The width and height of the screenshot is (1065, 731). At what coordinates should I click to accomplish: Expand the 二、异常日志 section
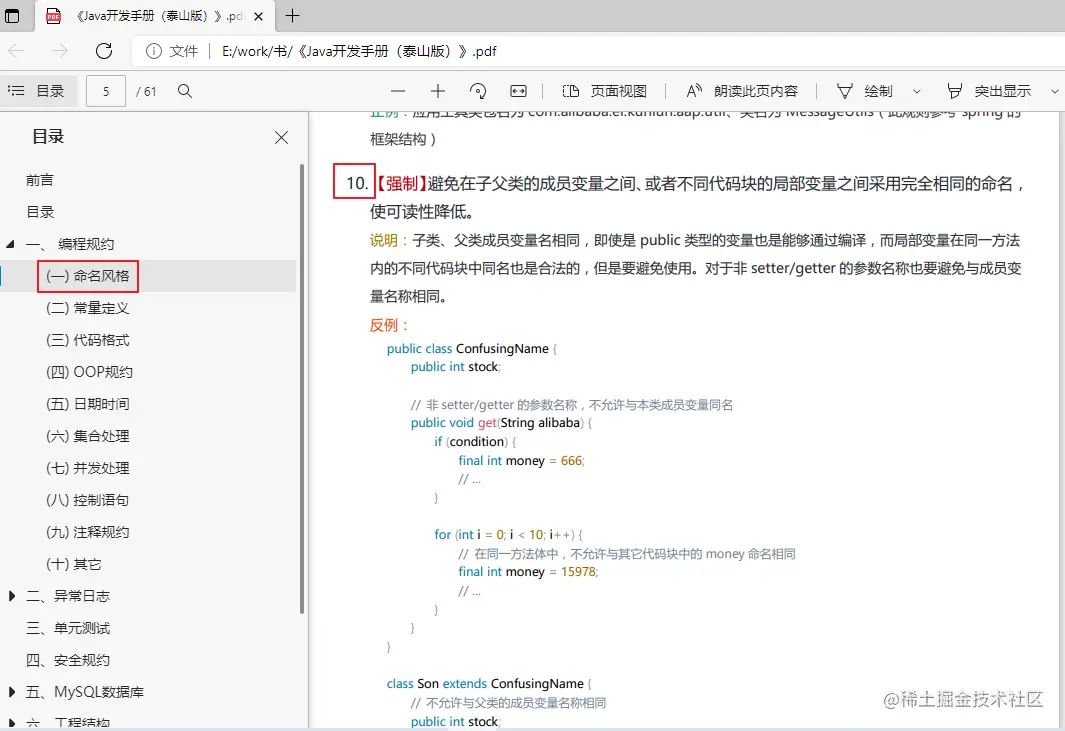click(10, 595)
